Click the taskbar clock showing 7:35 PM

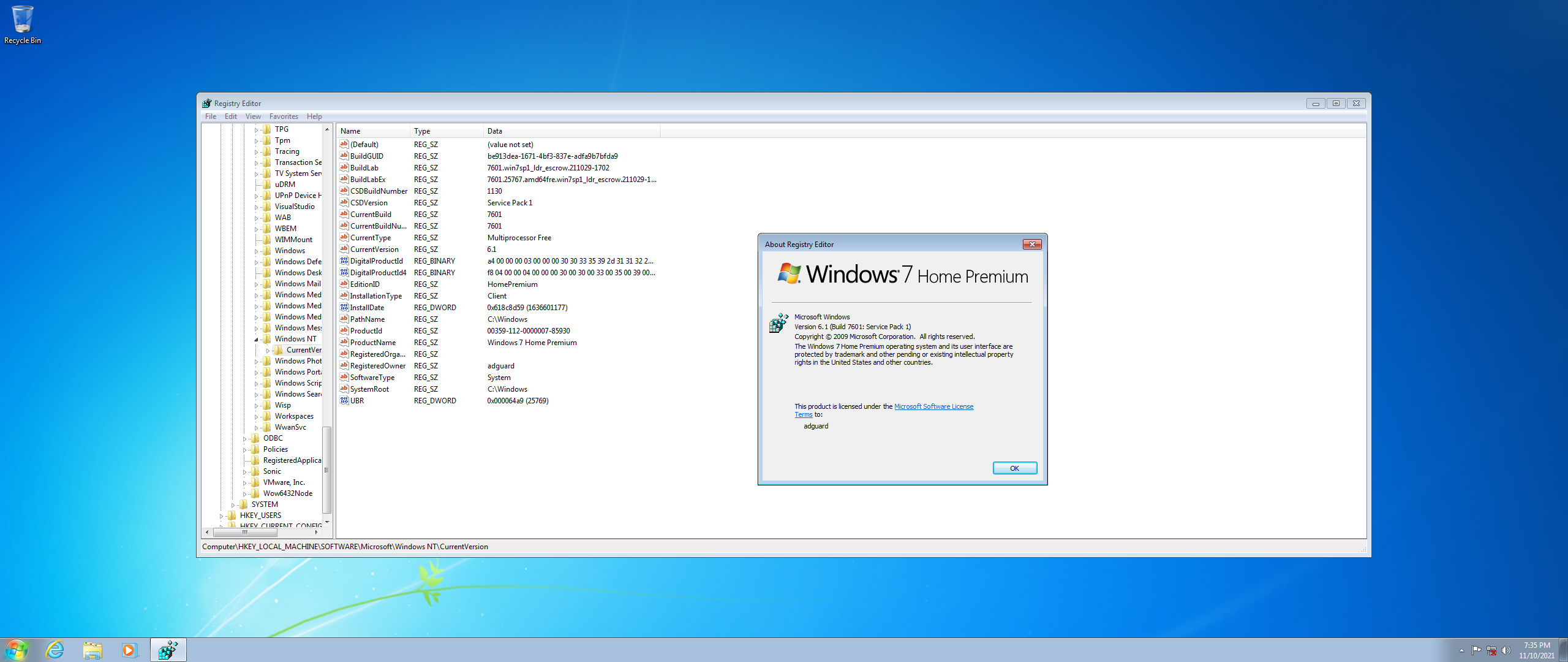1537,650
